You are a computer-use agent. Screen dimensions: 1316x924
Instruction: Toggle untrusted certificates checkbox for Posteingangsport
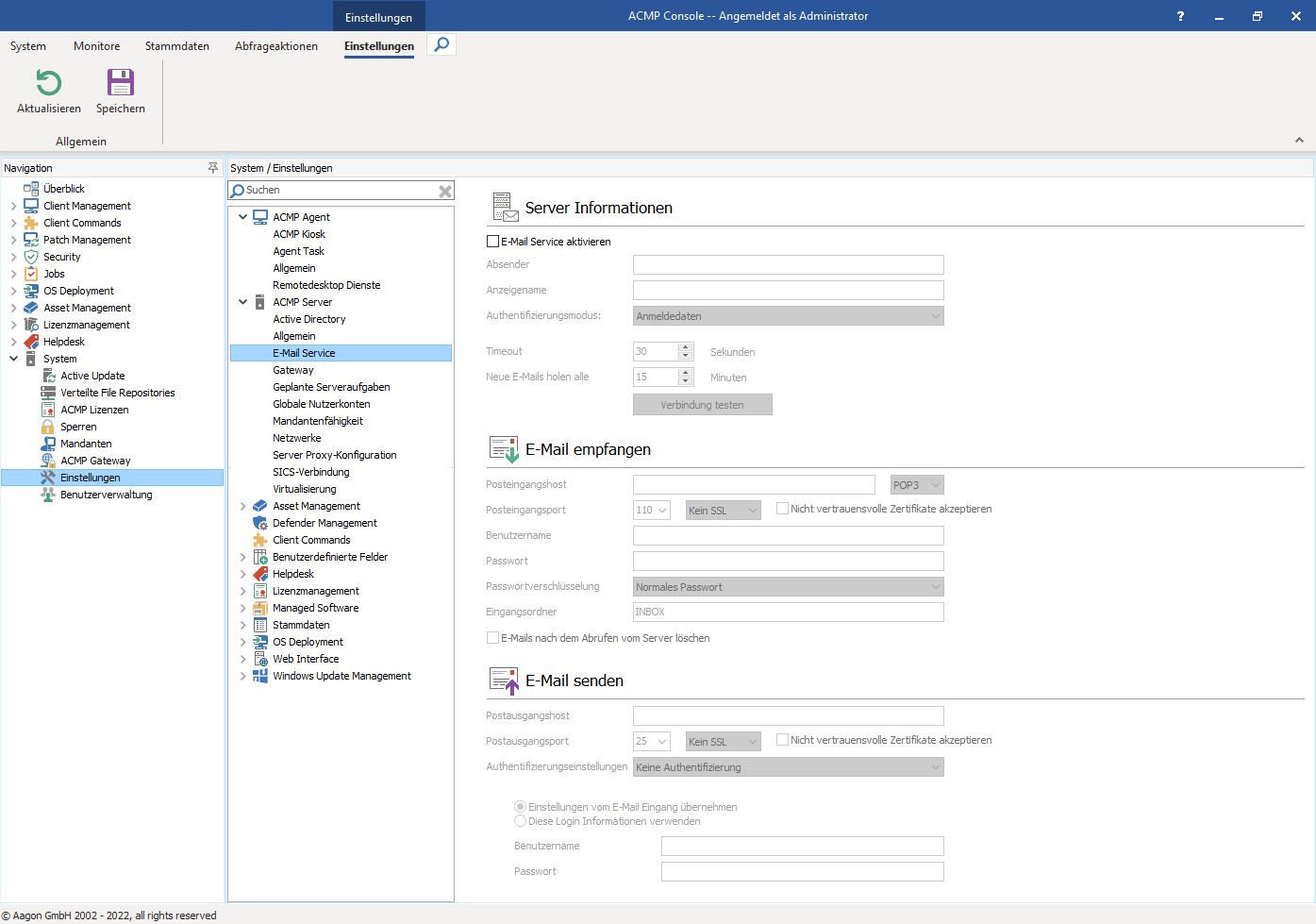click(782, 509)
